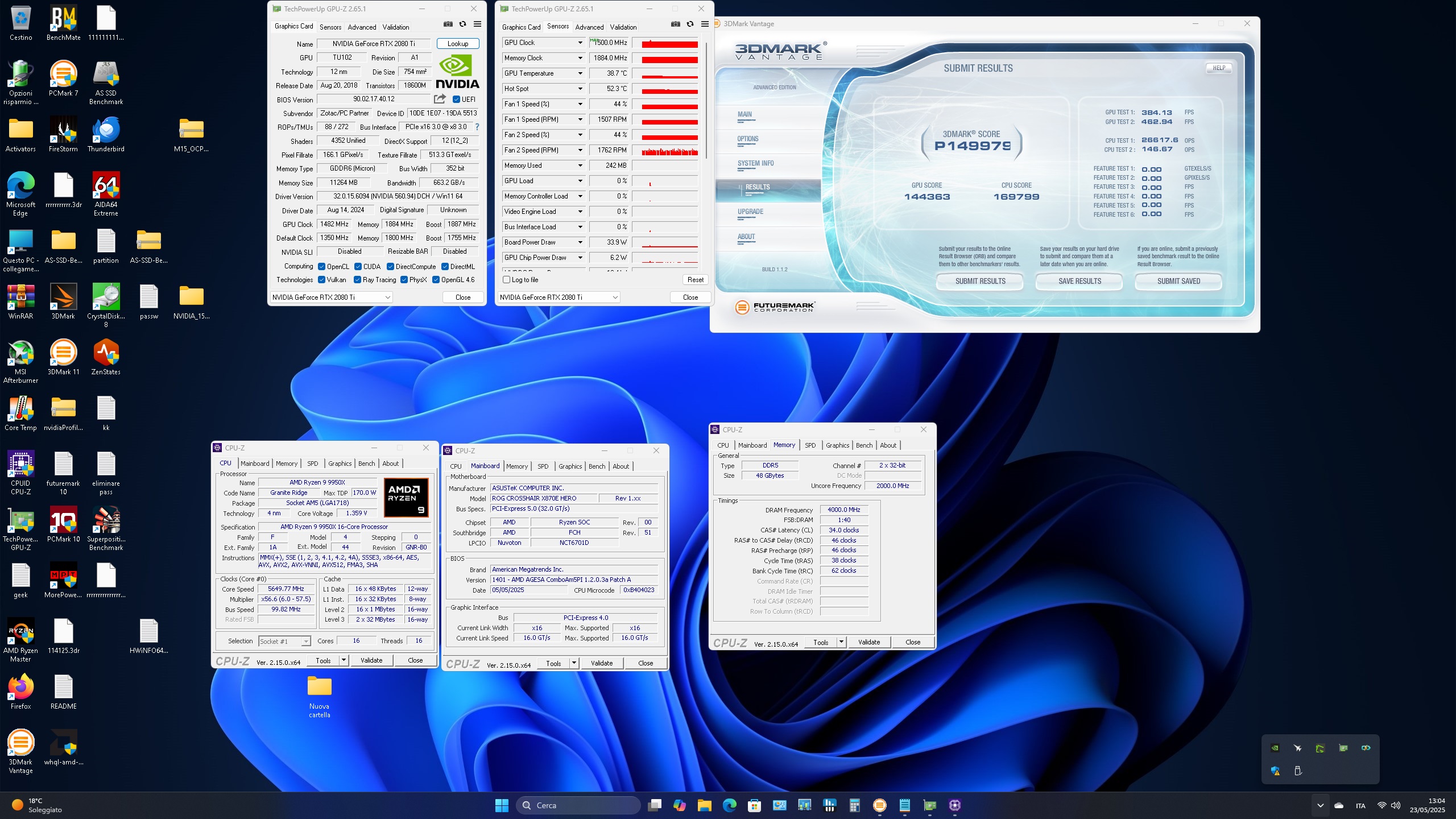The image size is (1456, 819).
Task: Open the hamburger menu in GPU-Z Sensors window
Action: (x=705, y=24)
